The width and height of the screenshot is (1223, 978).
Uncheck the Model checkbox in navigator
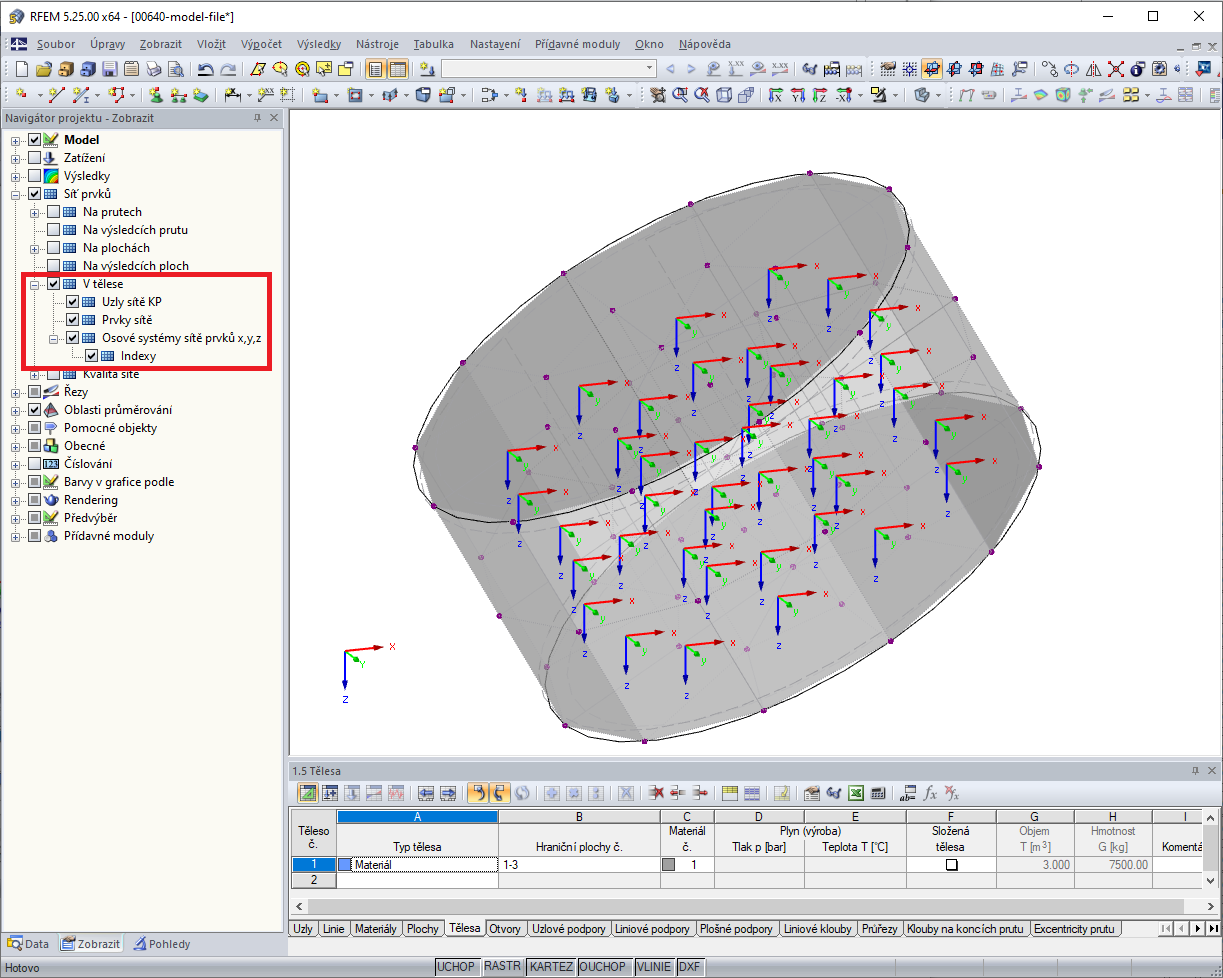pos(35,140)
